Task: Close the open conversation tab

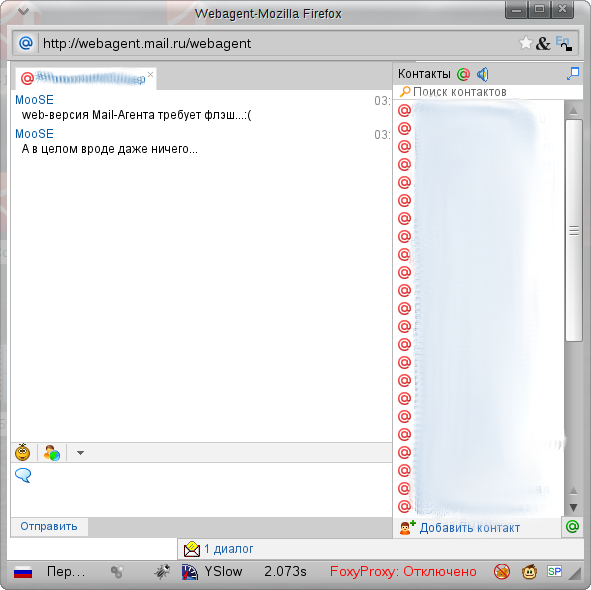Action: coord(150,74)
